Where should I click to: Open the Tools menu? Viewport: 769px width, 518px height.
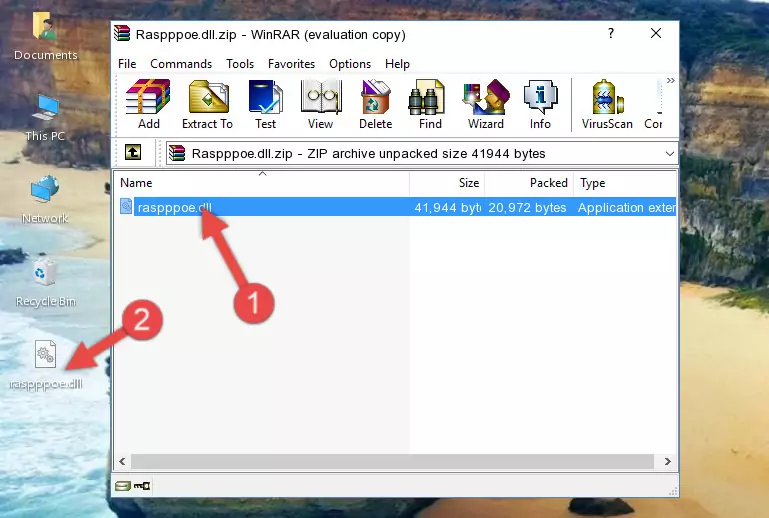click(240, 64)
